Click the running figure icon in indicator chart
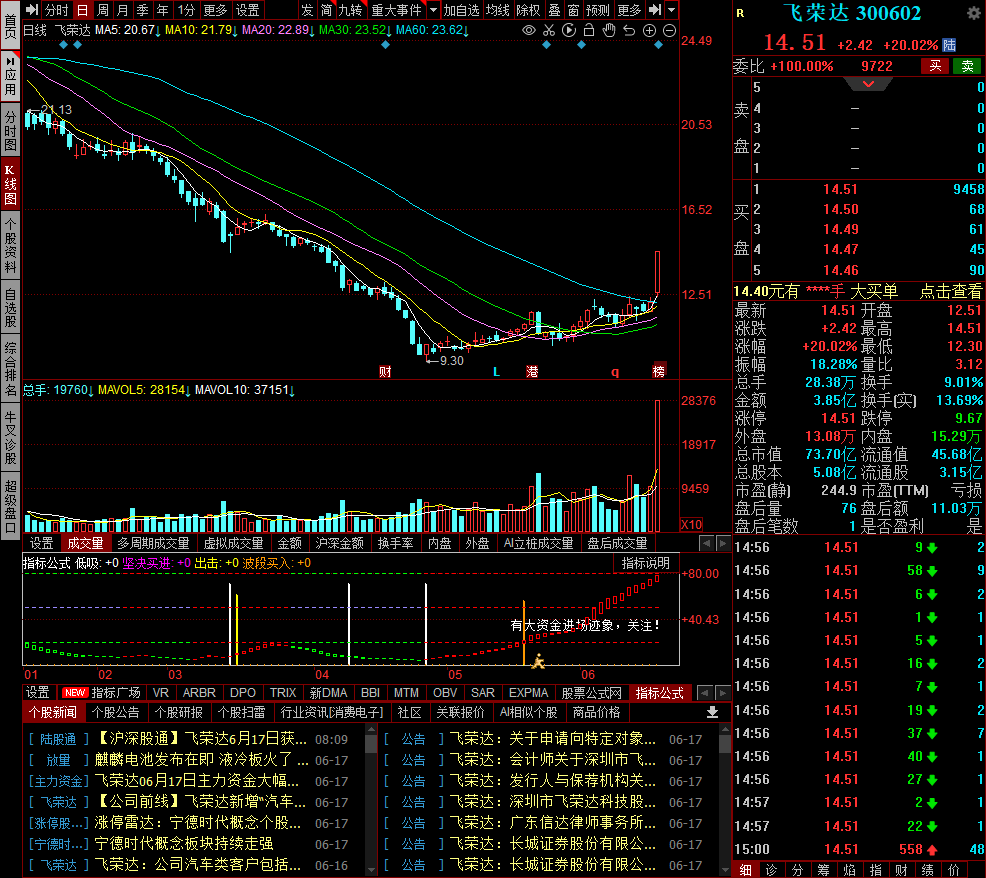The width and height of the screenshot is (986, 878). (x=538, y=660)
